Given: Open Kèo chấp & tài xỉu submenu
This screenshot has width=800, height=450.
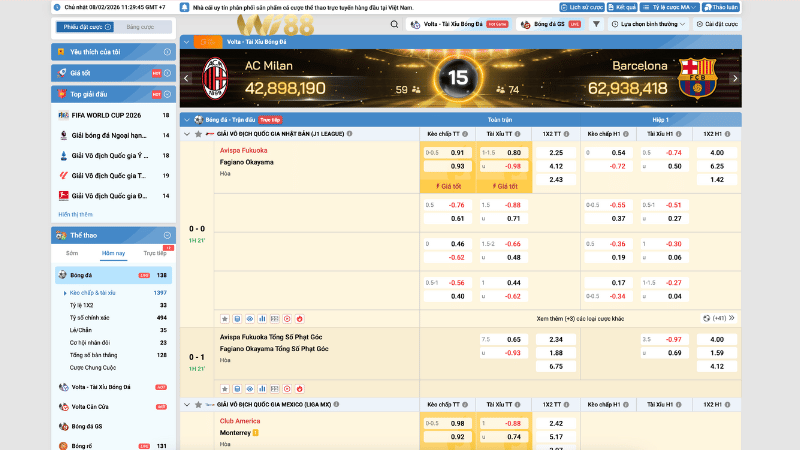Looking at the screenshot, I should 92,293.
